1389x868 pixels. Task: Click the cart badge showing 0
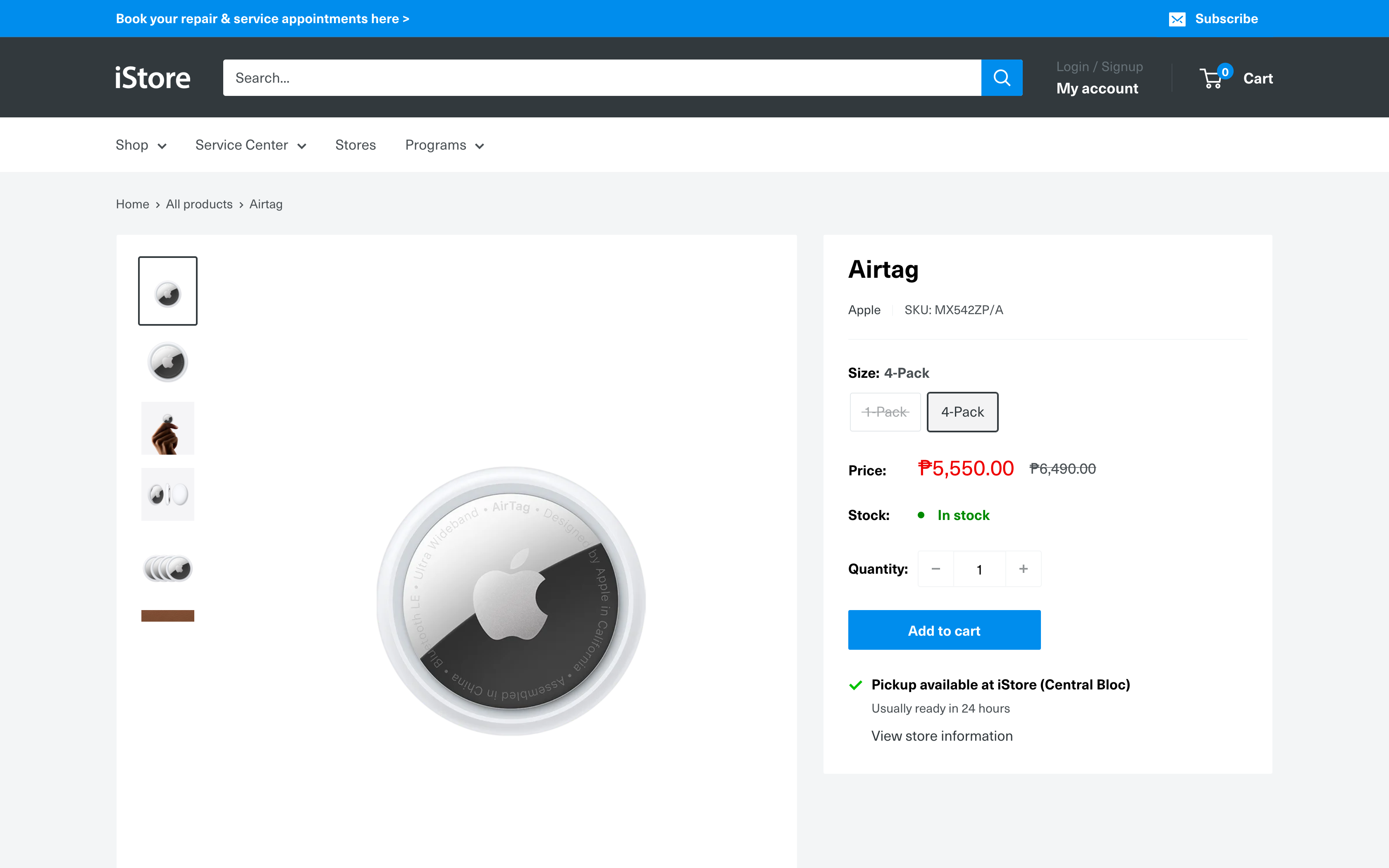(x=1226, y=71)
